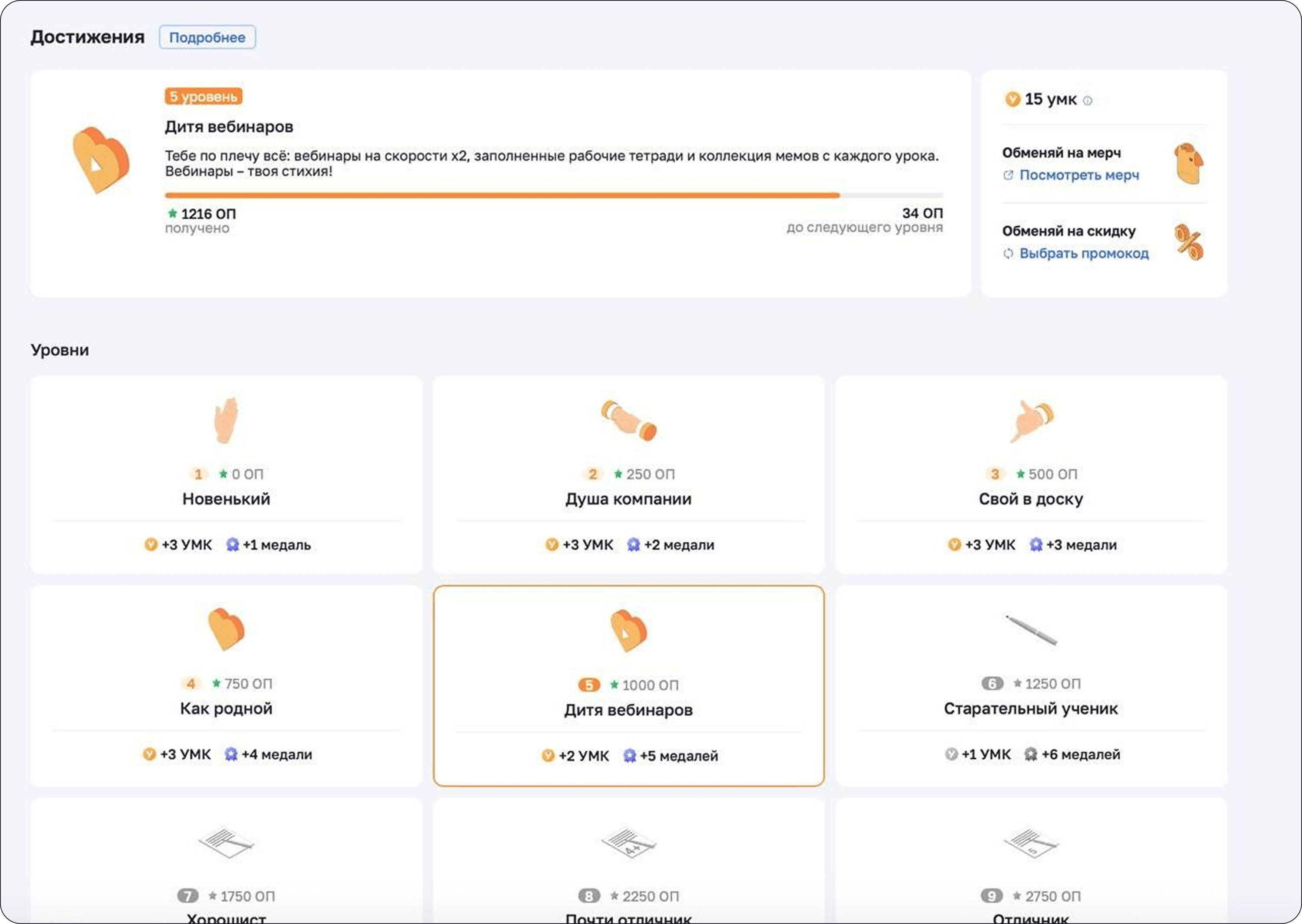Image resolution: width=1302 pixels, height=924 pixels.
Task: Open the Посмотреть мерч link
Action: [1078, 175]
